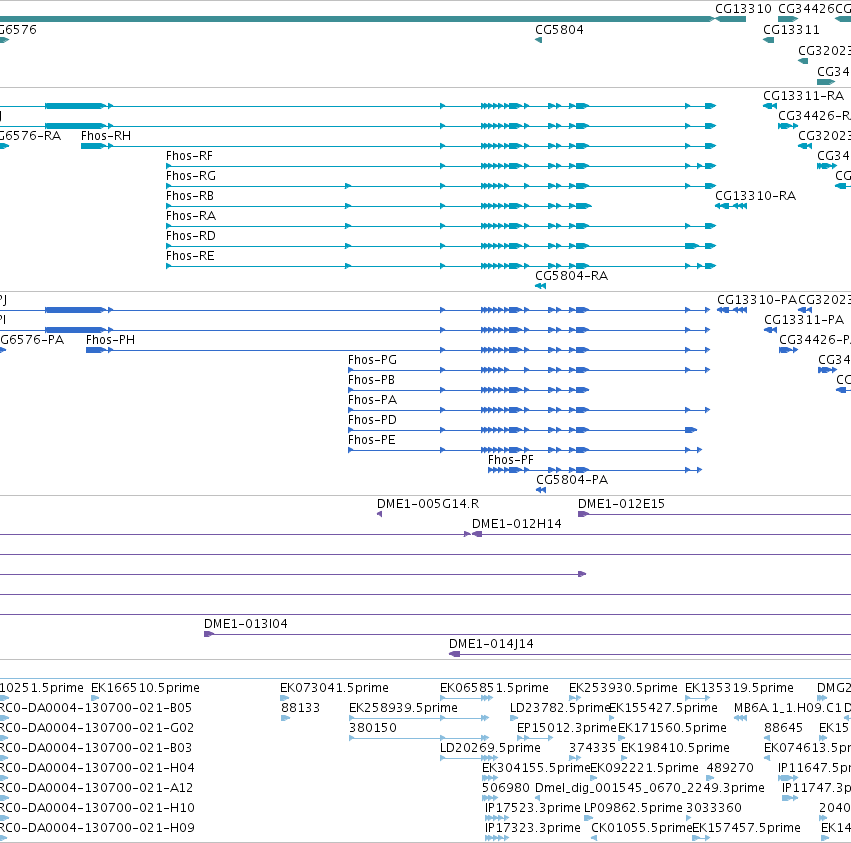The image size is (851, 843).
Task: Select the DME1-005G14.R clone label
Action: coord(428,504)
